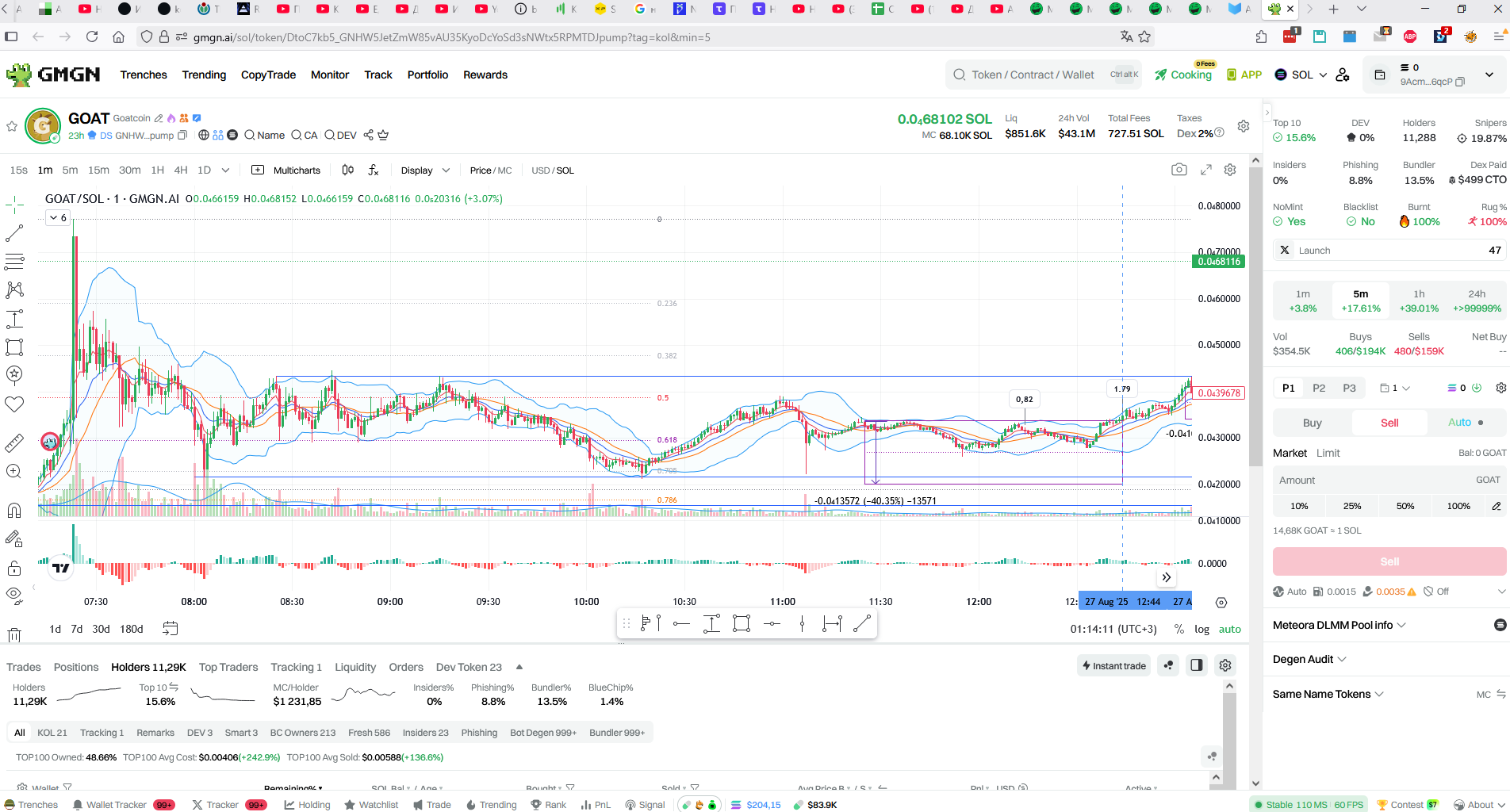Open the Display dropdown
This screenshot has height=812, width=1510.
tap(425, 170)
